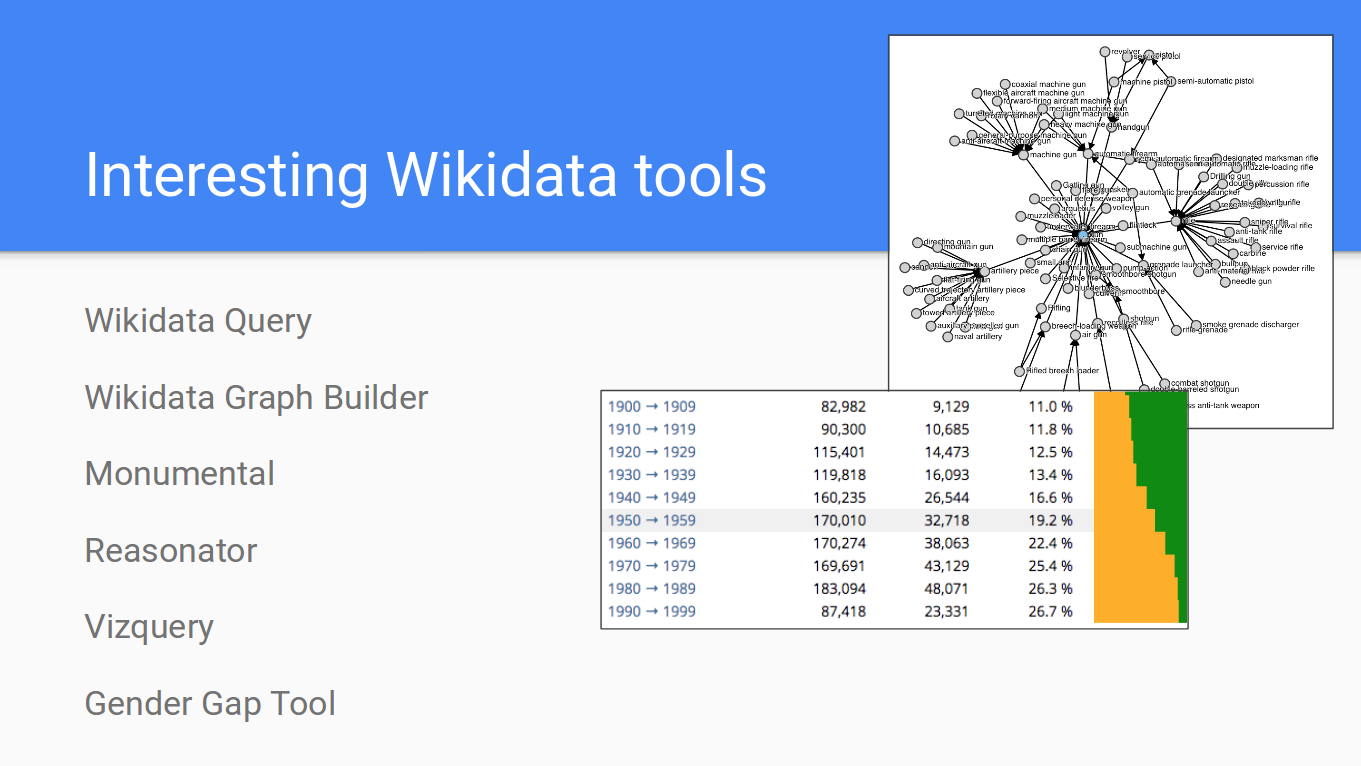The image size is (1361, 766).
Task: Click the Vizquery list item
Action: 149,627
